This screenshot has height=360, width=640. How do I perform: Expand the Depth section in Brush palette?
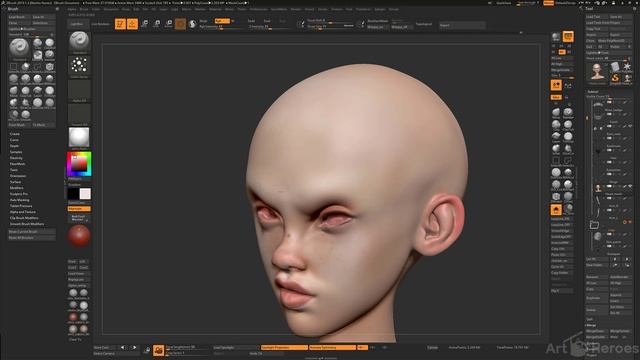14,146
